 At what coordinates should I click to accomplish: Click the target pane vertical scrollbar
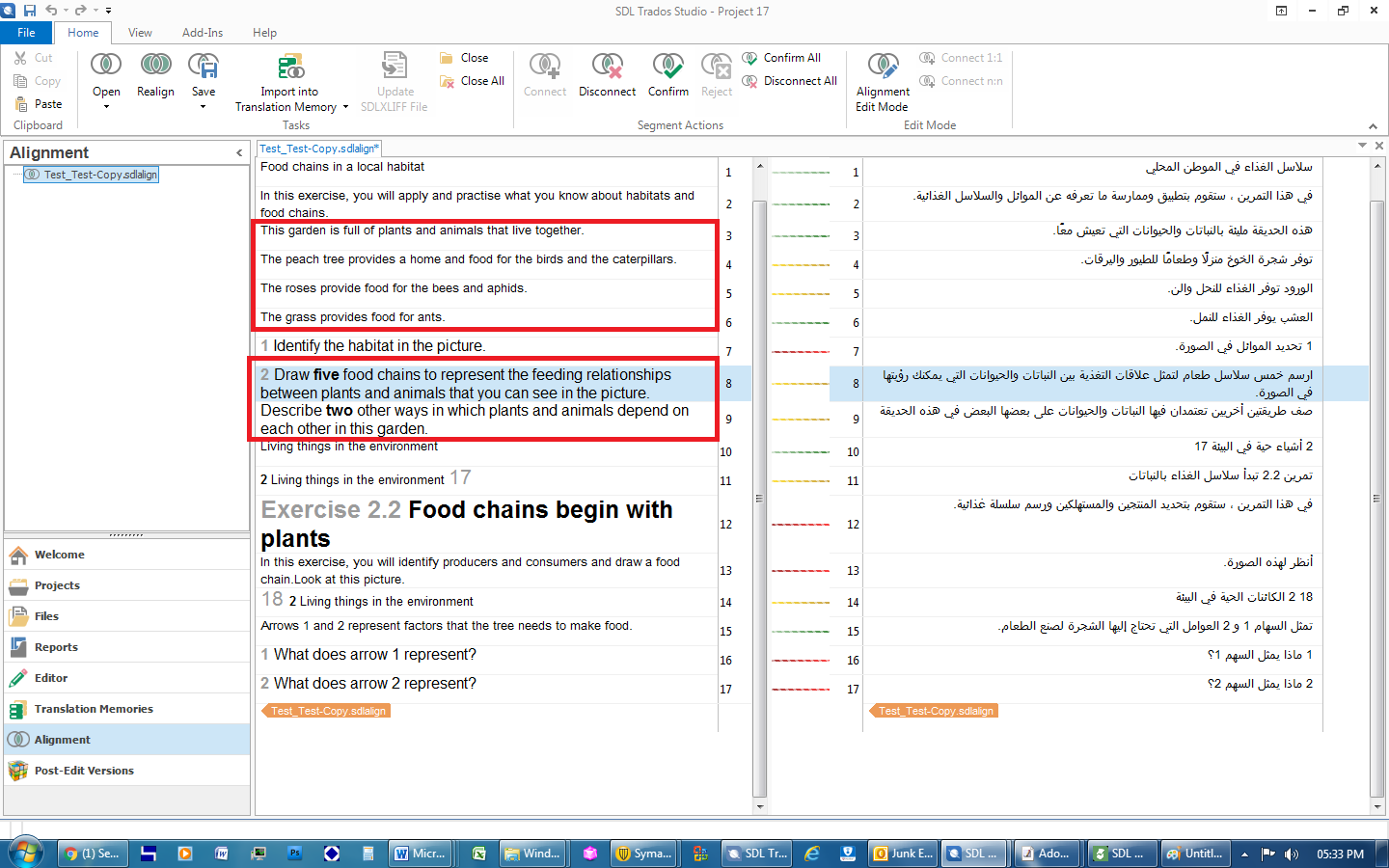pyautogui.click(x=1376, y=498)
